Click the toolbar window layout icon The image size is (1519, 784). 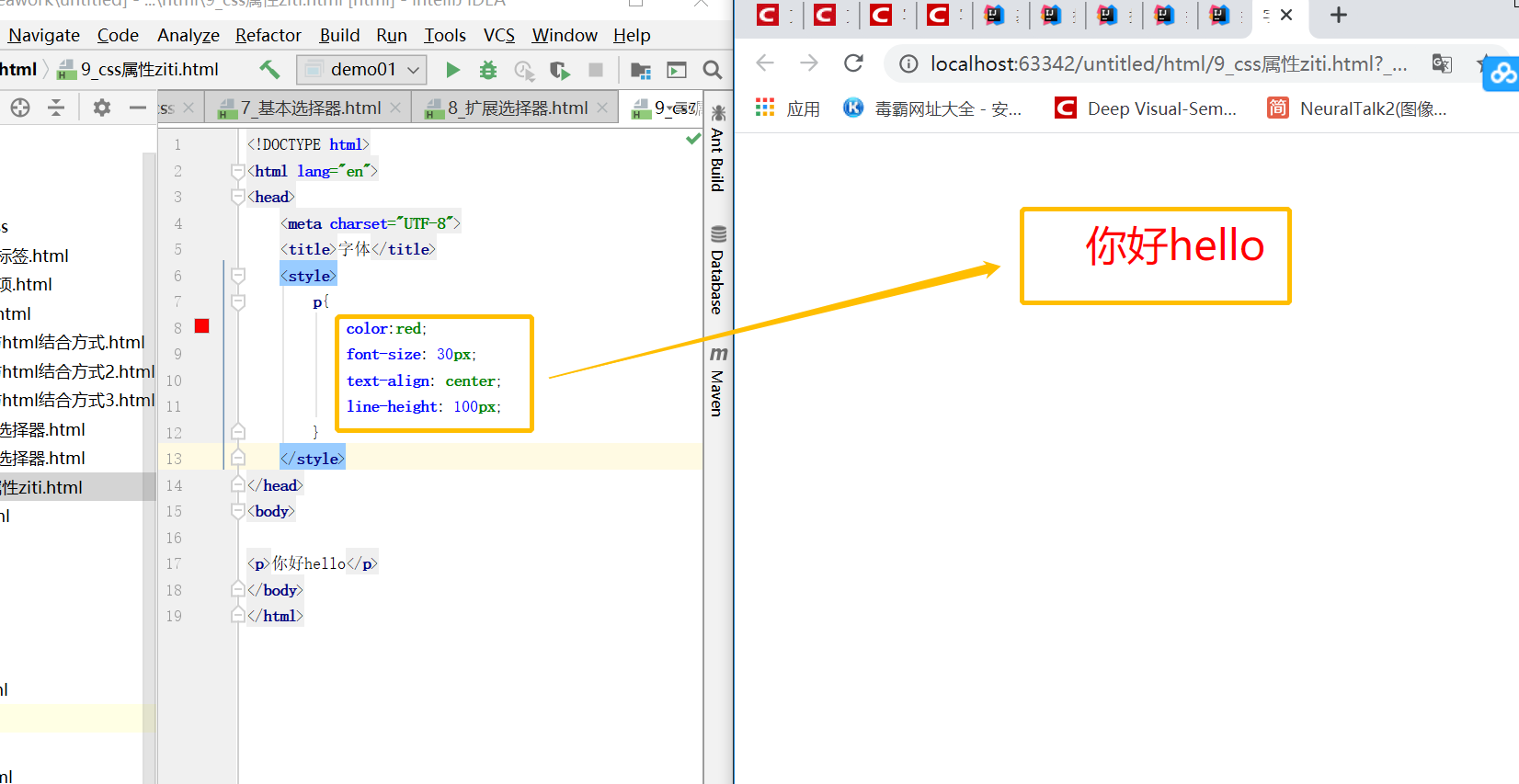(x=677, y=70)
